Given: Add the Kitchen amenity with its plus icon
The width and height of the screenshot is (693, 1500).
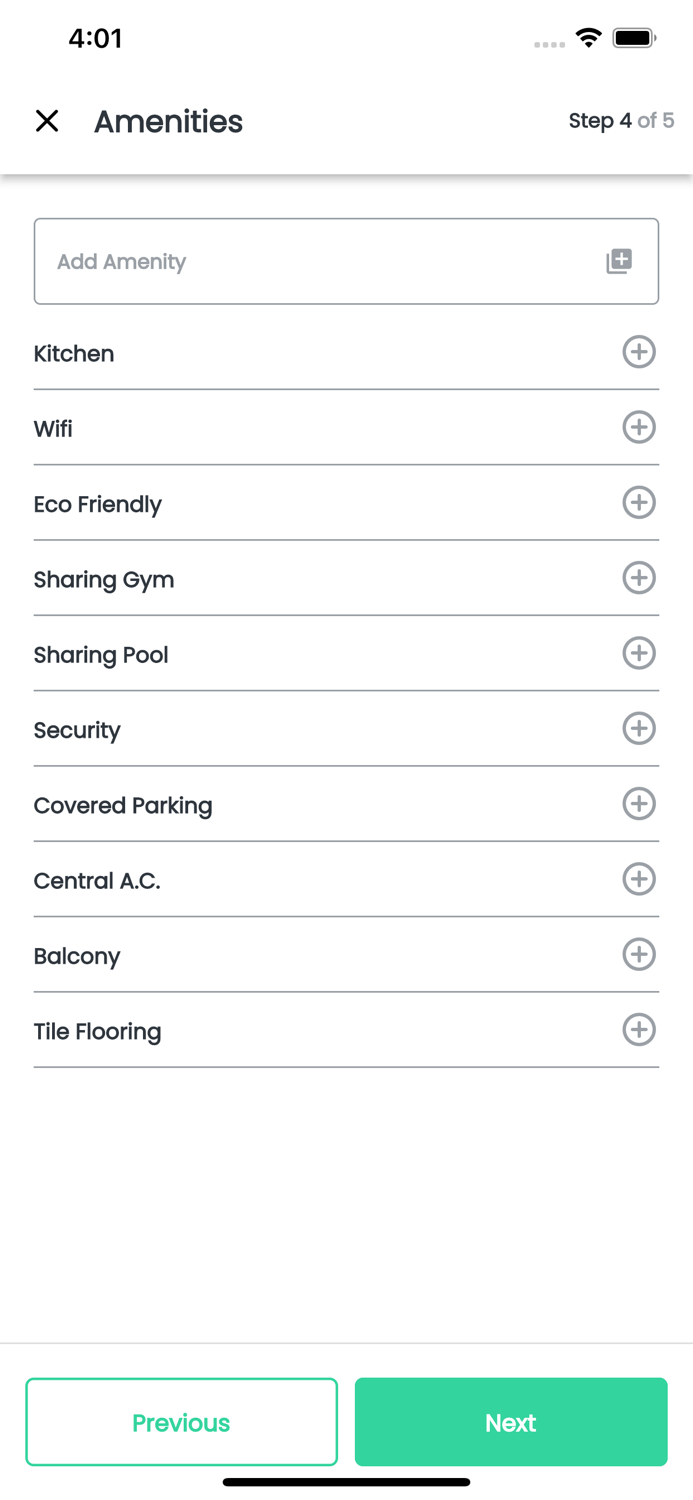Looking at the screenshot, I should [639, 352].
